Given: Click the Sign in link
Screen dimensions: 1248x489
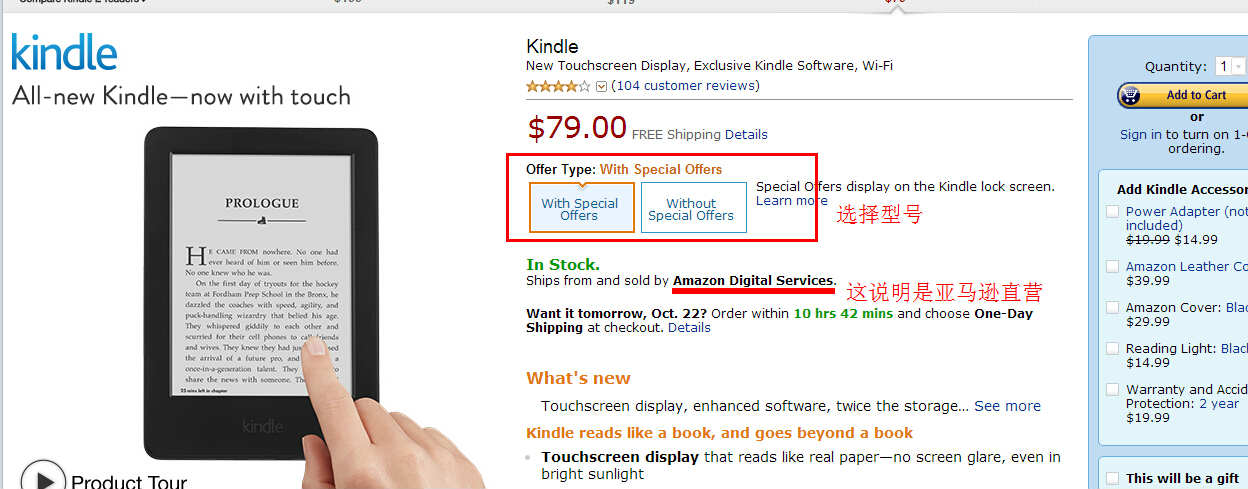Looking at the screenshot, I should (x=1140, y=135).
